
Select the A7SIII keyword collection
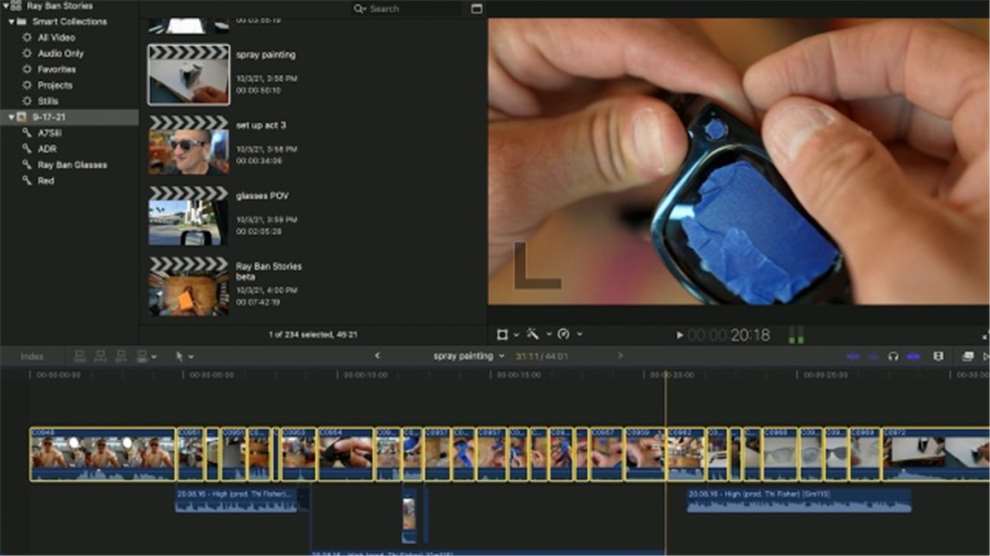coord(49,133)
